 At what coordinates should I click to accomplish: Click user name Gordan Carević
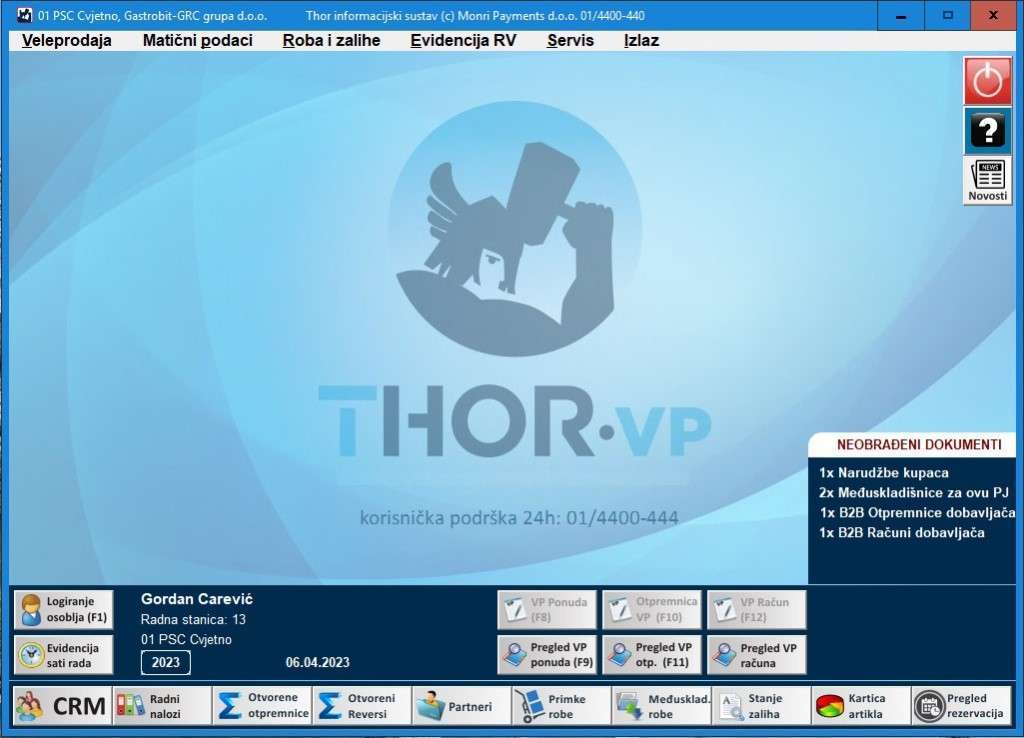(x=197, y=599)
